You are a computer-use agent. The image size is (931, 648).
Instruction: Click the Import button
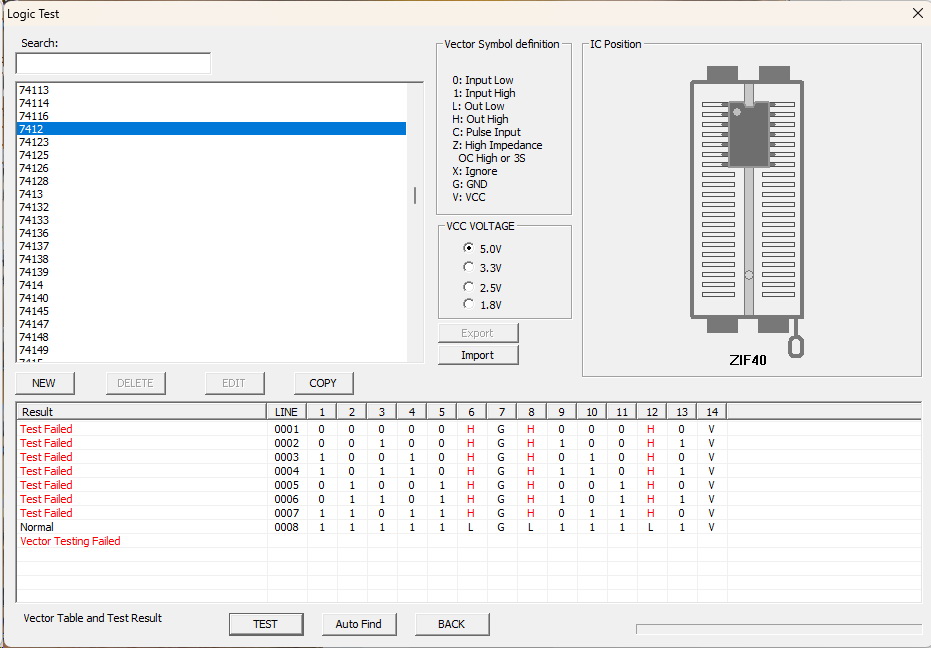(478, 355)
